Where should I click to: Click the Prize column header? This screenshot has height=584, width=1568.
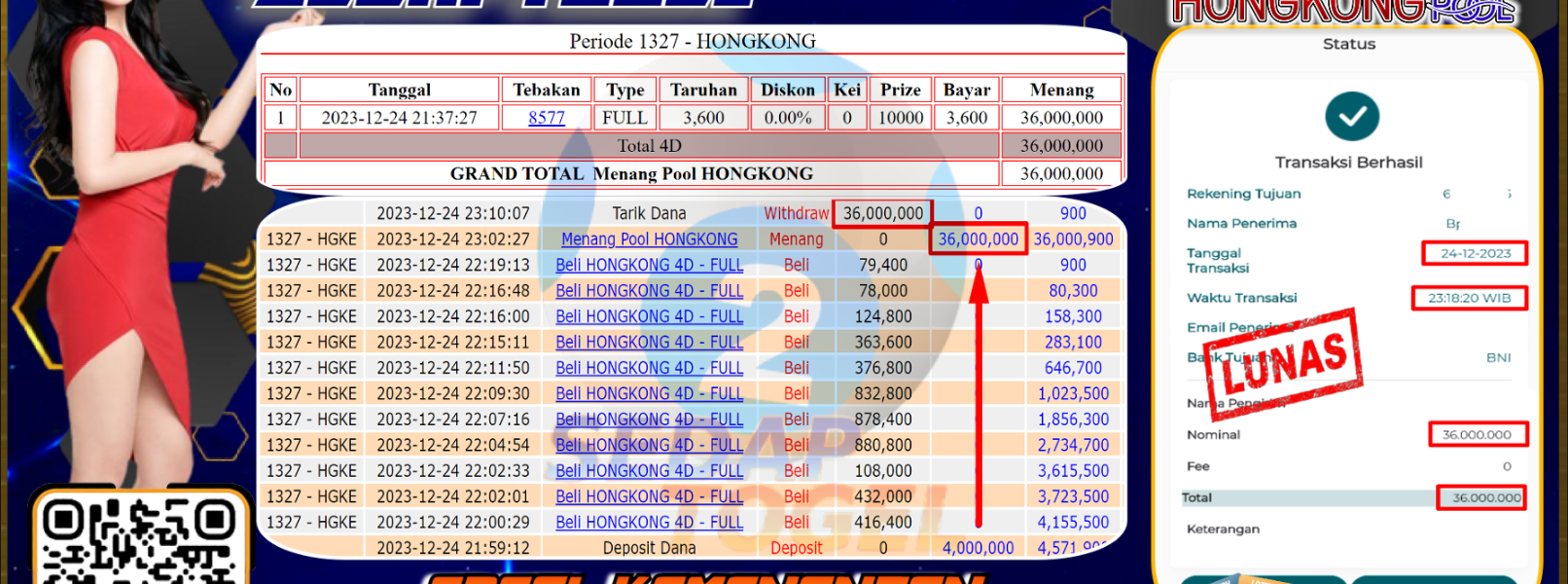(x=901, y=90)
